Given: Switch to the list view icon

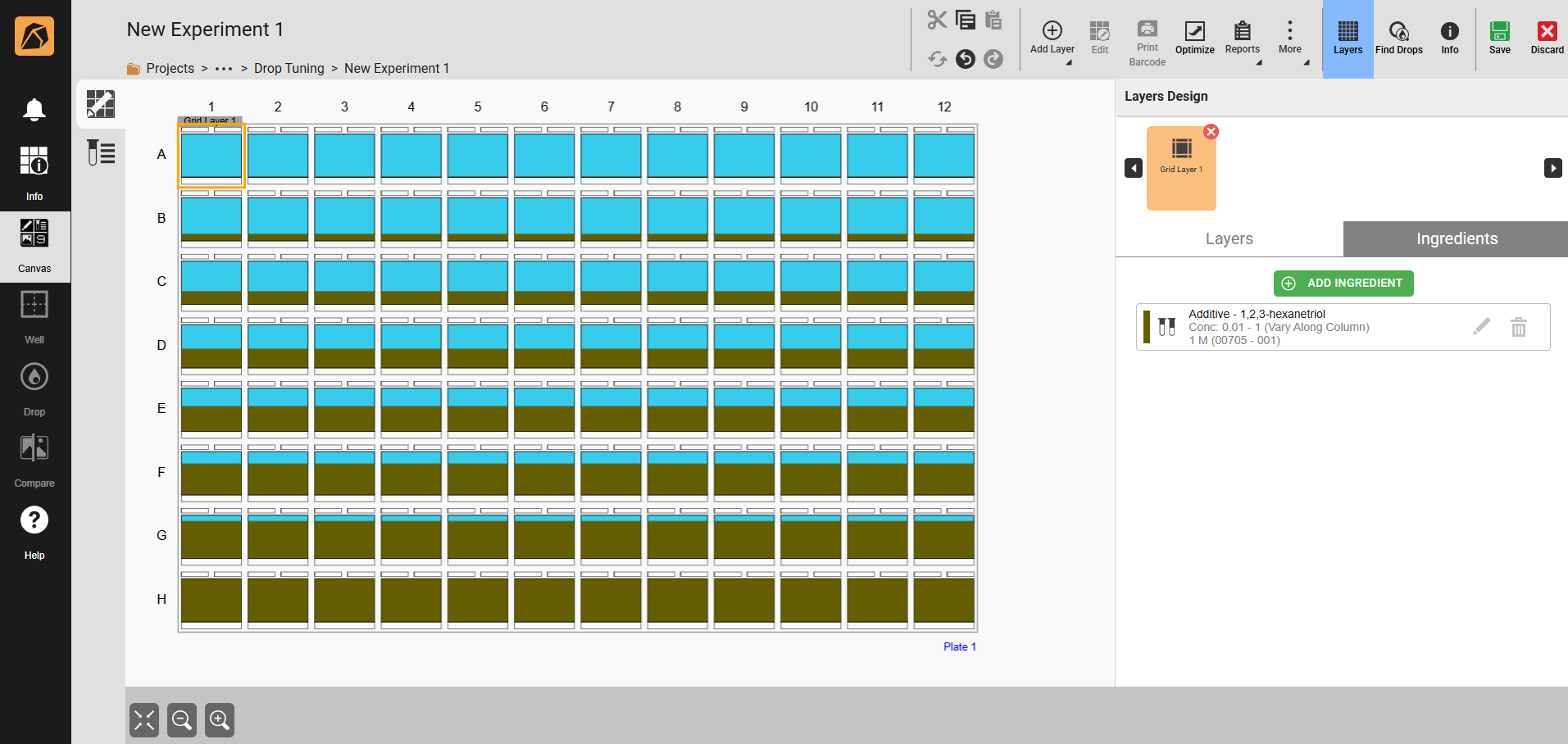Looking at the screenshot, I should click(101, 152).
